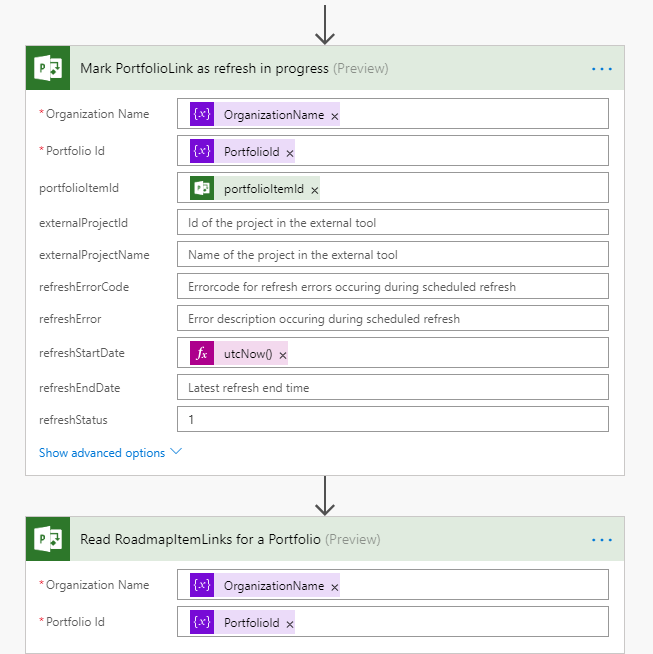653x654 pixels.
Task: Click the externalProjectName input field
Action: 392,255
